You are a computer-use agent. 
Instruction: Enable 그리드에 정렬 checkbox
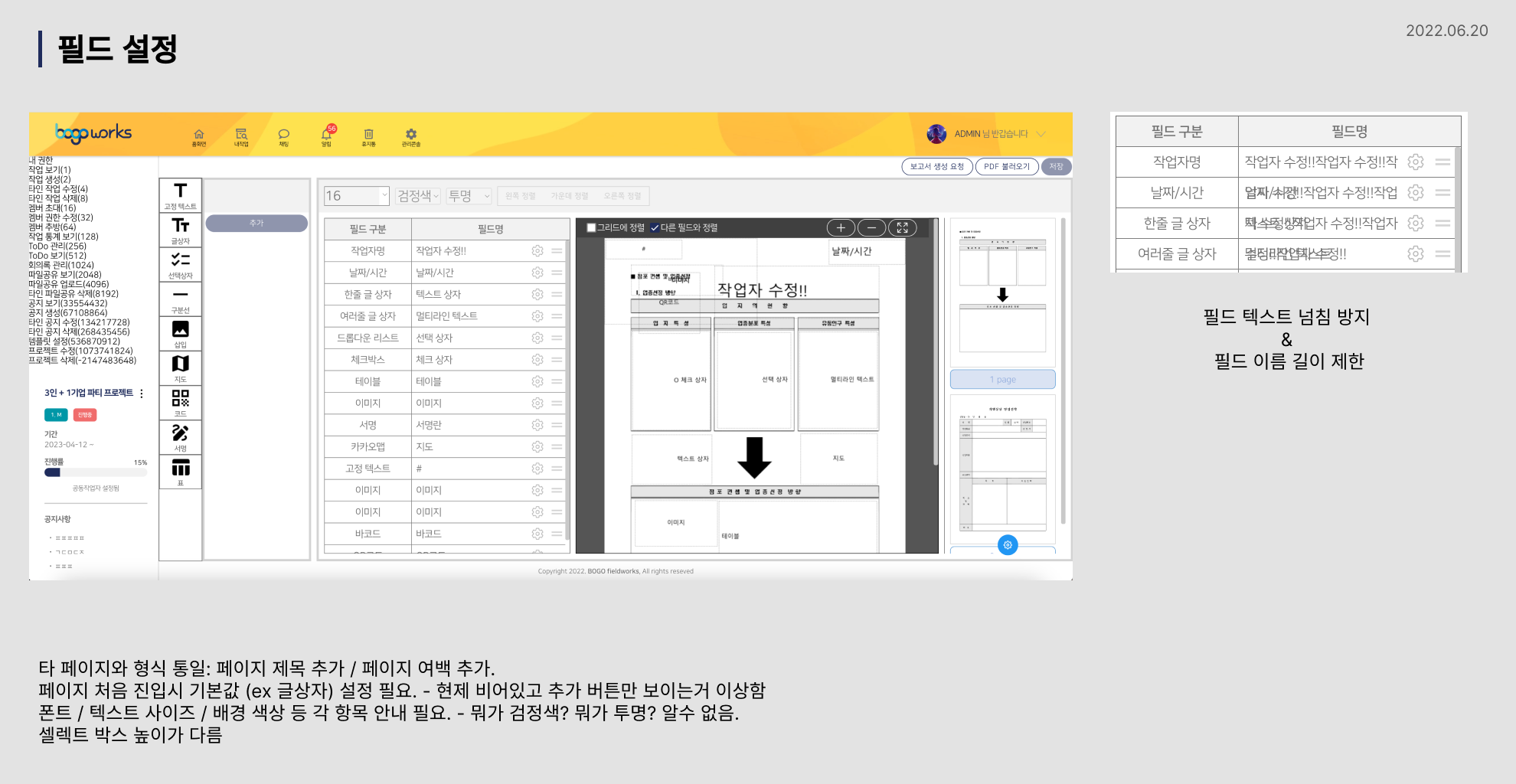point(591,227)
